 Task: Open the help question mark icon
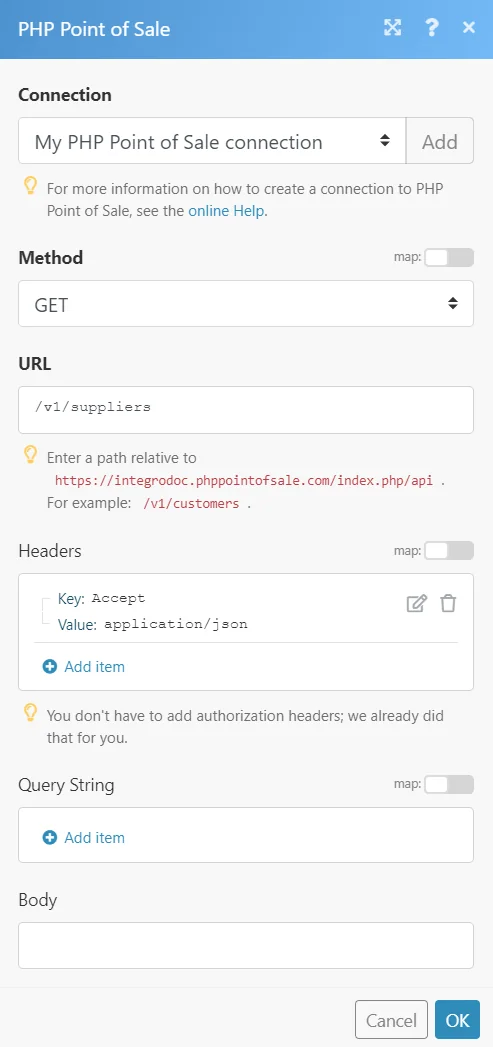point(432,27)
